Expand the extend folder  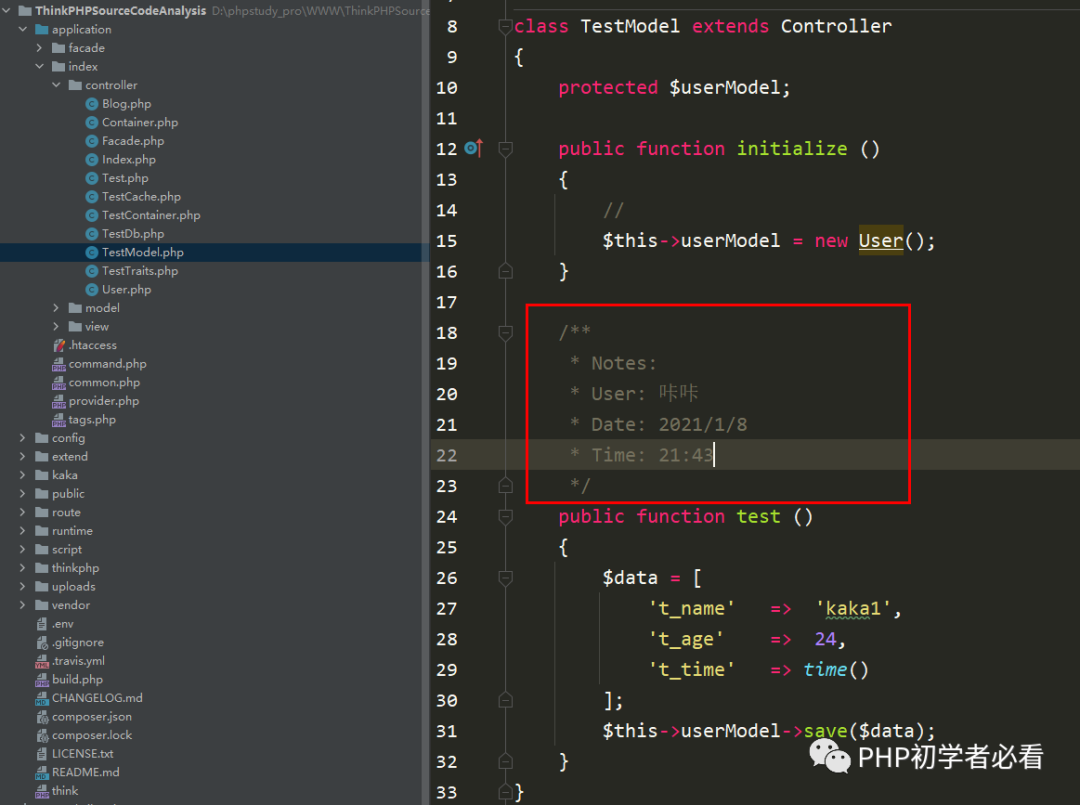[x=23, y=457]
